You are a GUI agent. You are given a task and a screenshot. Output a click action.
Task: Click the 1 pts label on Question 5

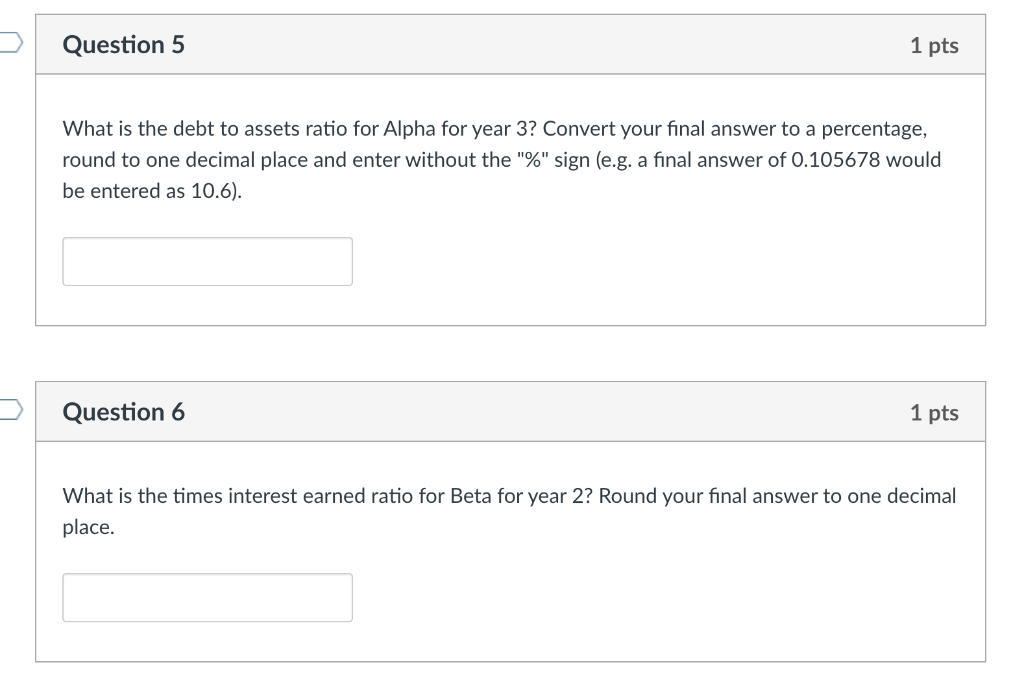point(936,44)
